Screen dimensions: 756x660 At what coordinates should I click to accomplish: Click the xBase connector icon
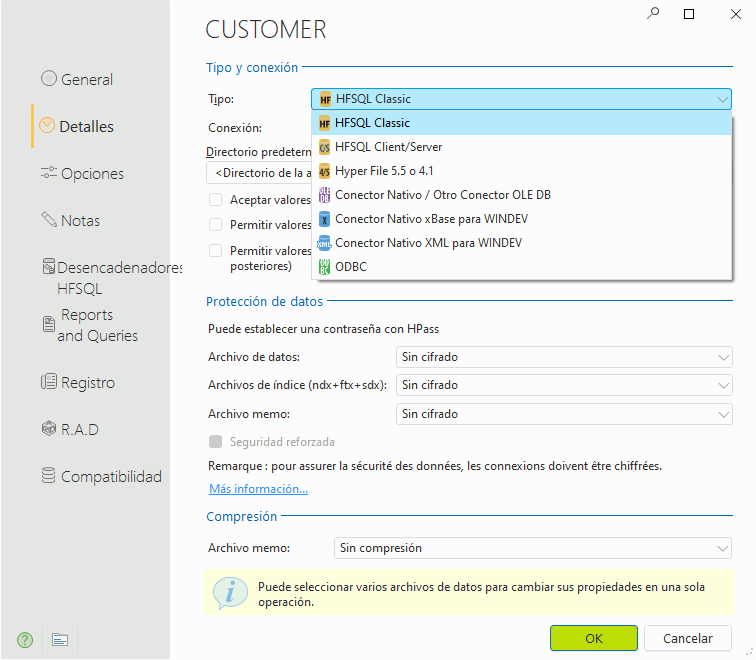pos(324,219)
